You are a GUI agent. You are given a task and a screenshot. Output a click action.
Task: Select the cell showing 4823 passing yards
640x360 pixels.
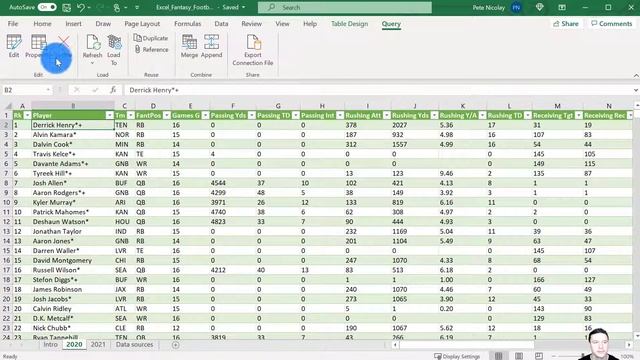233,222
